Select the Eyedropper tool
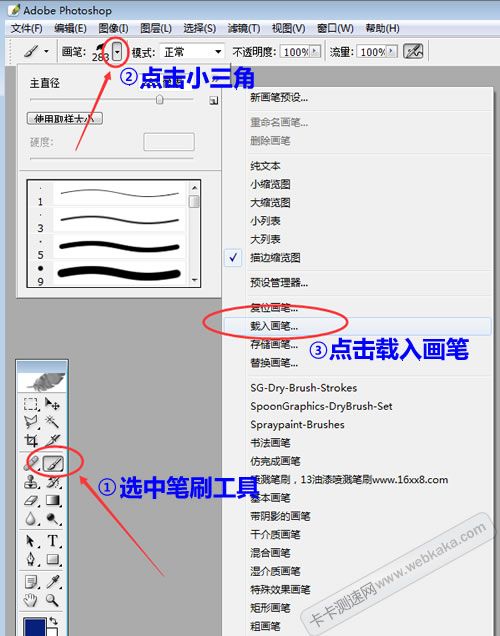 pyautogui.click(x=52, y=582)
